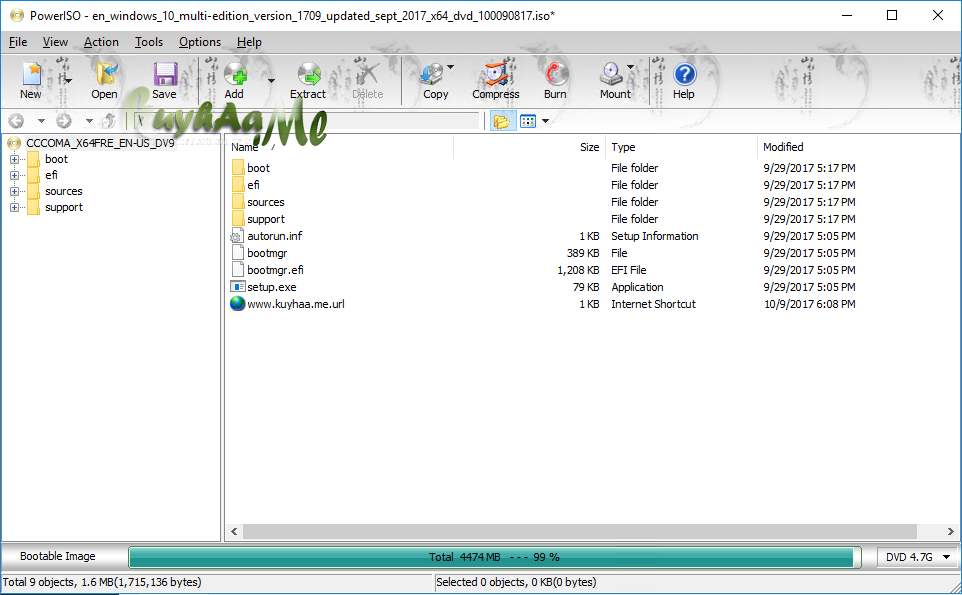
Task: Open the Add button dropdown arrow
Action: 271,80
